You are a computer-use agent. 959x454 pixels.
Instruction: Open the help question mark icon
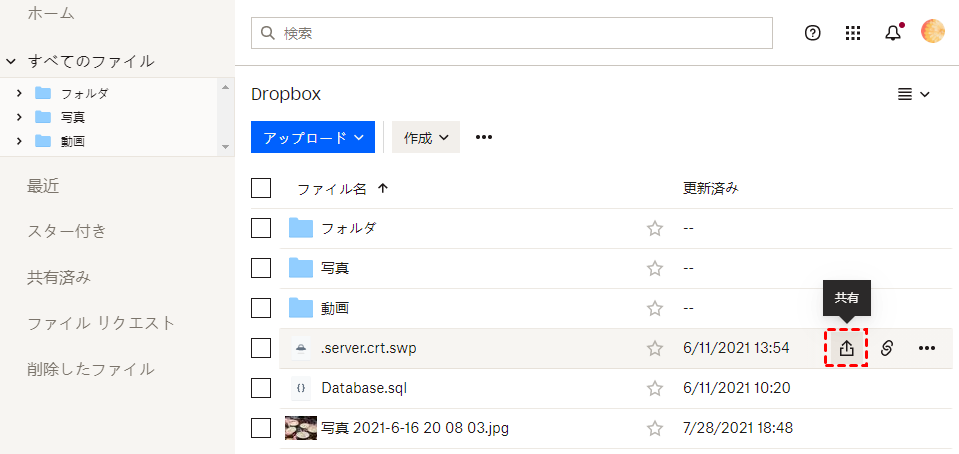click(x=813, y=33)
